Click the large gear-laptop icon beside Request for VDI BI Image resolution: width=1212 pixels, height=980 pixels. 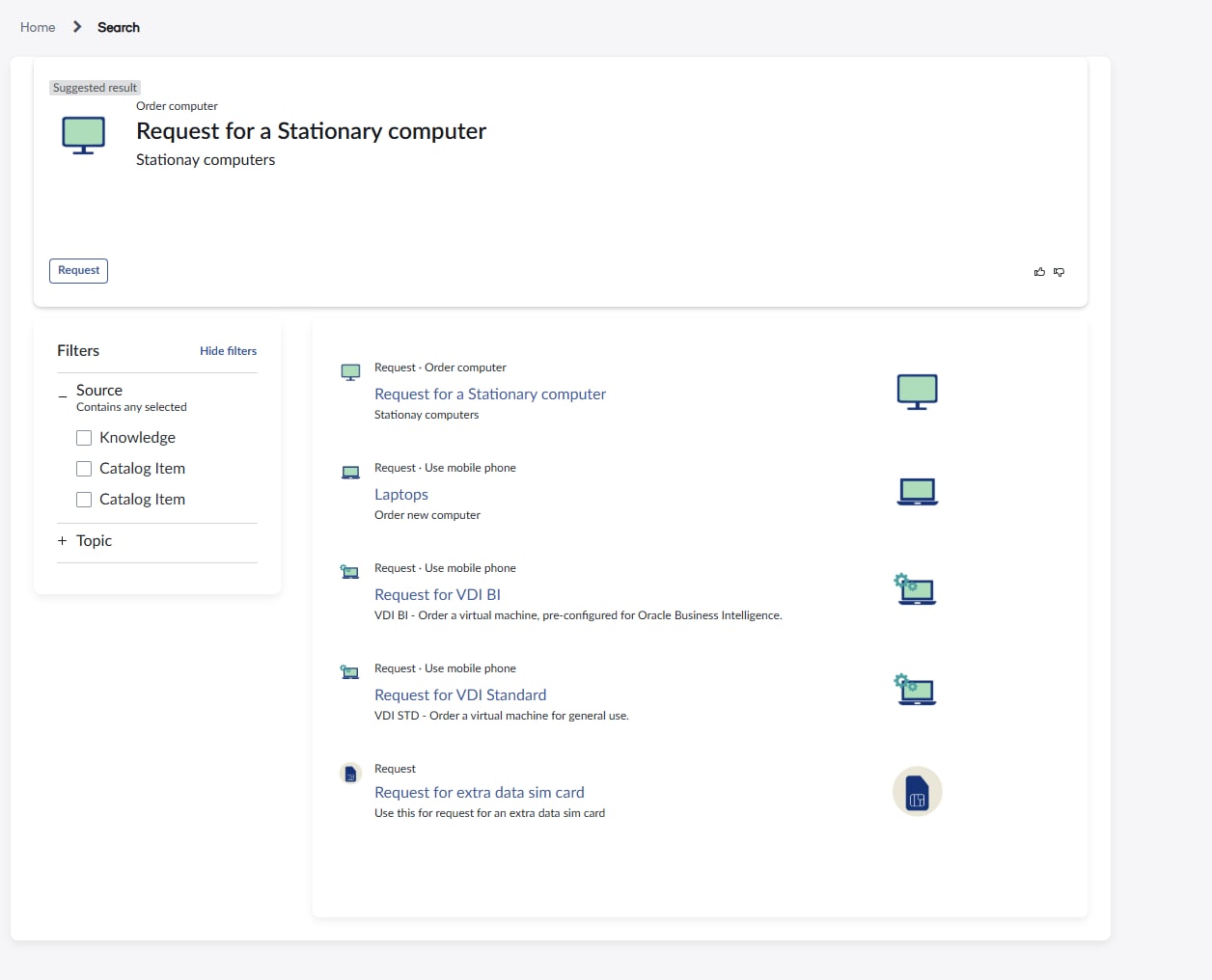coord(915,589)
